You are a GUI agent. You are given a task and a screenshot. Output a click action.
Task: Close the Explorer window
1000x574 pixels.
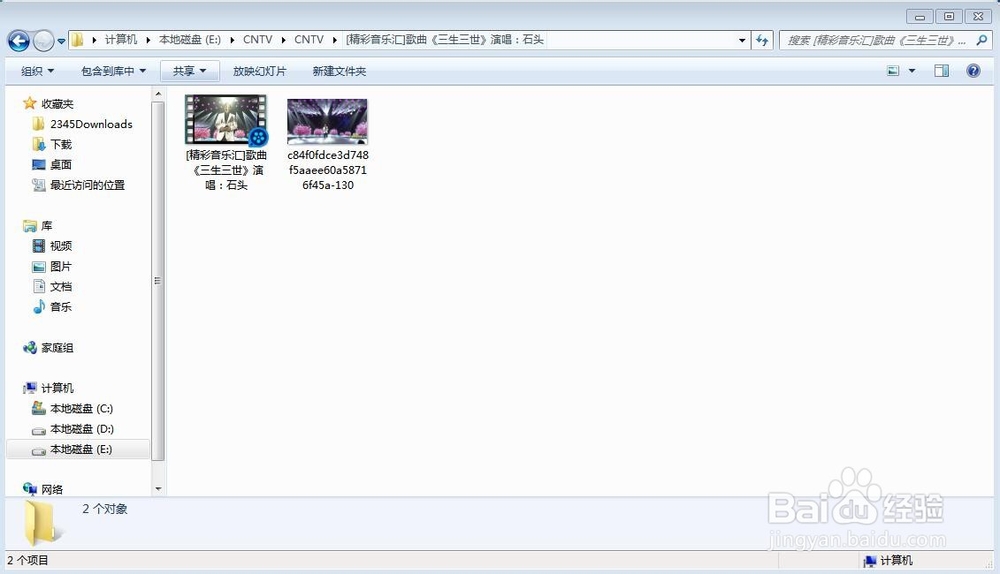[978, 17]
